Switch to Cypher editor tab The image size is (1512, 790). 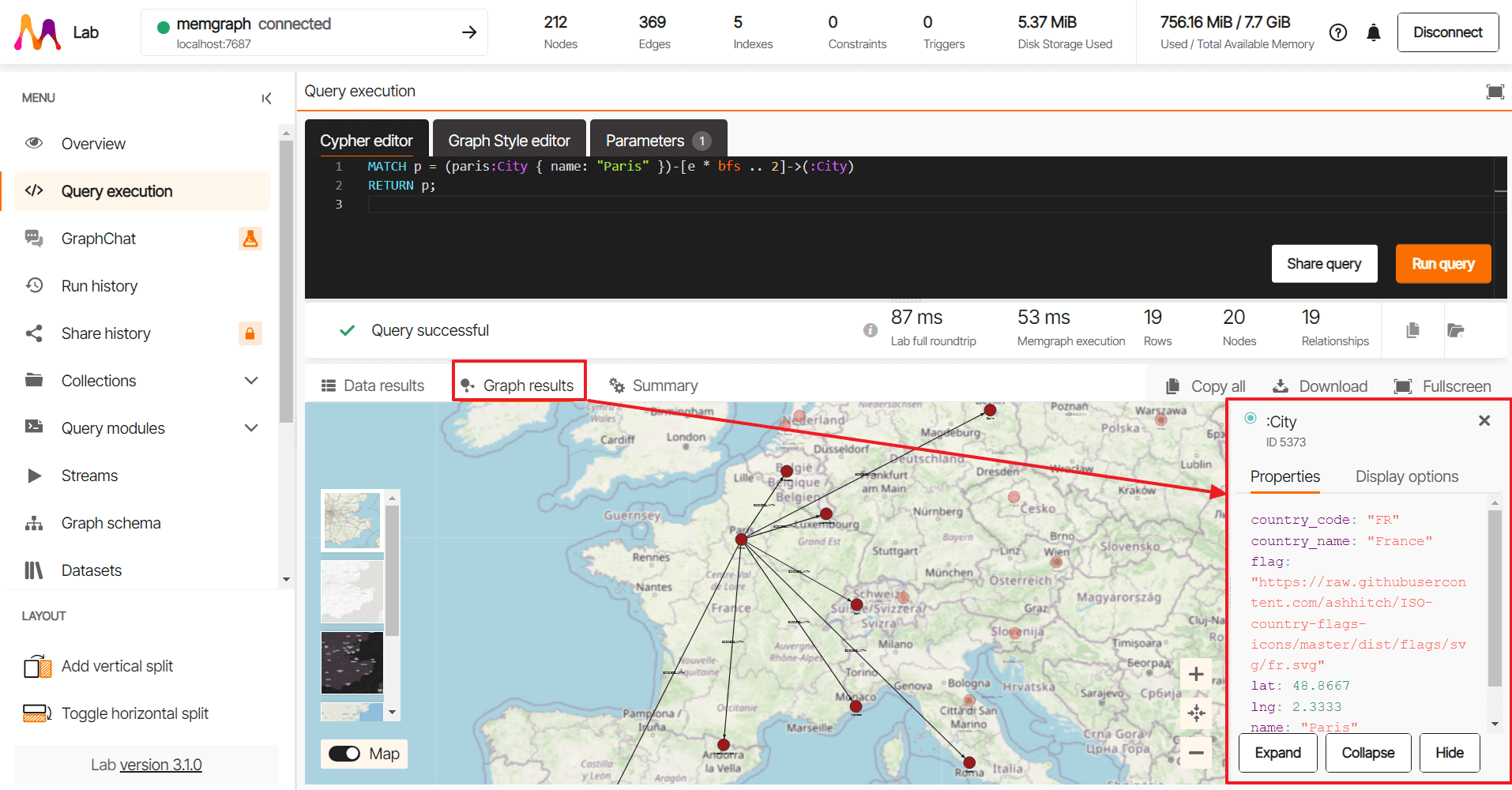[x=367, y=139]
